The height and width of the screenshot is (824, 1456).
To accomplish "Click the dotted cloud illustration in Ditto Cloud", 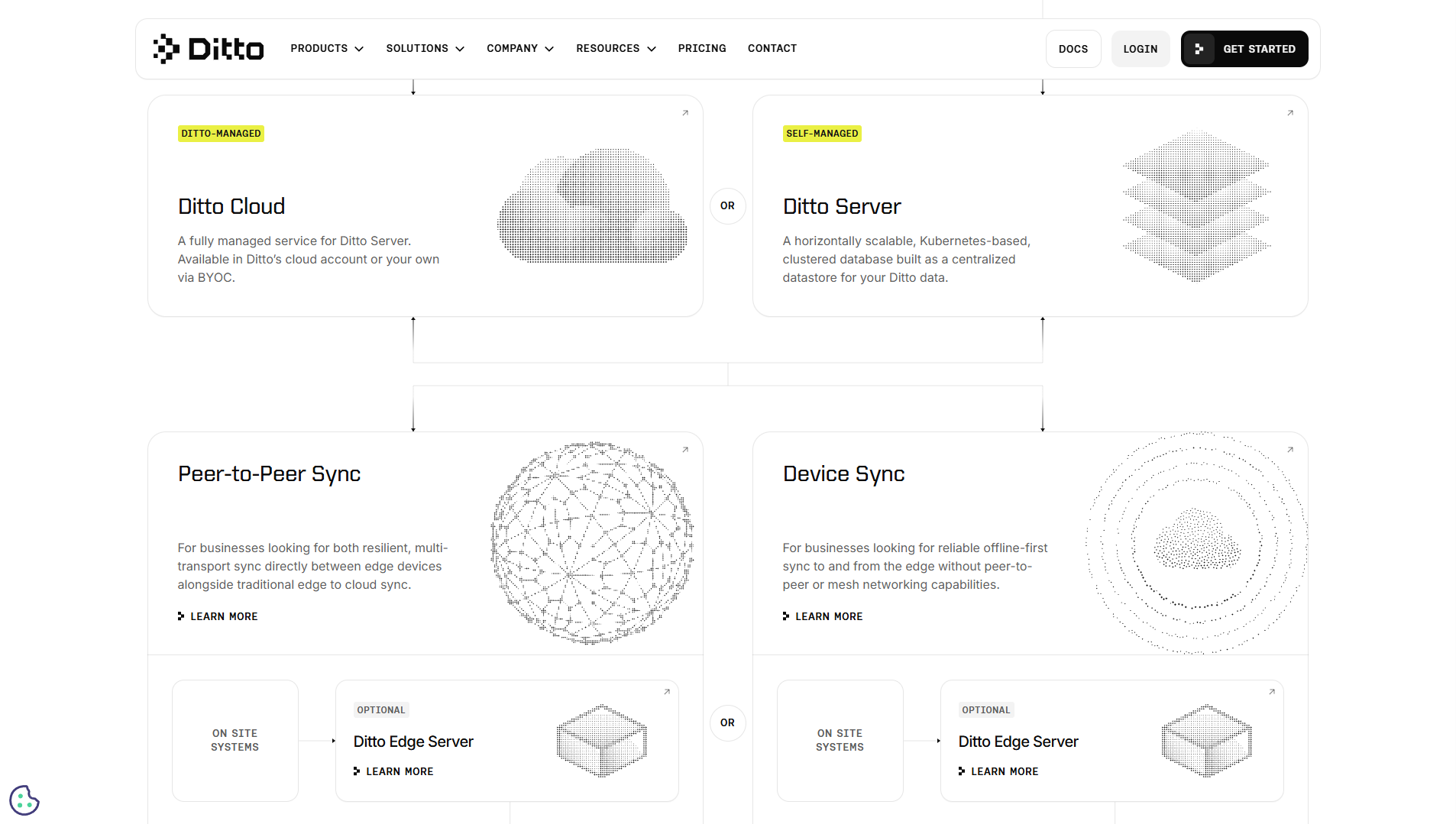I will click(592, 206).
